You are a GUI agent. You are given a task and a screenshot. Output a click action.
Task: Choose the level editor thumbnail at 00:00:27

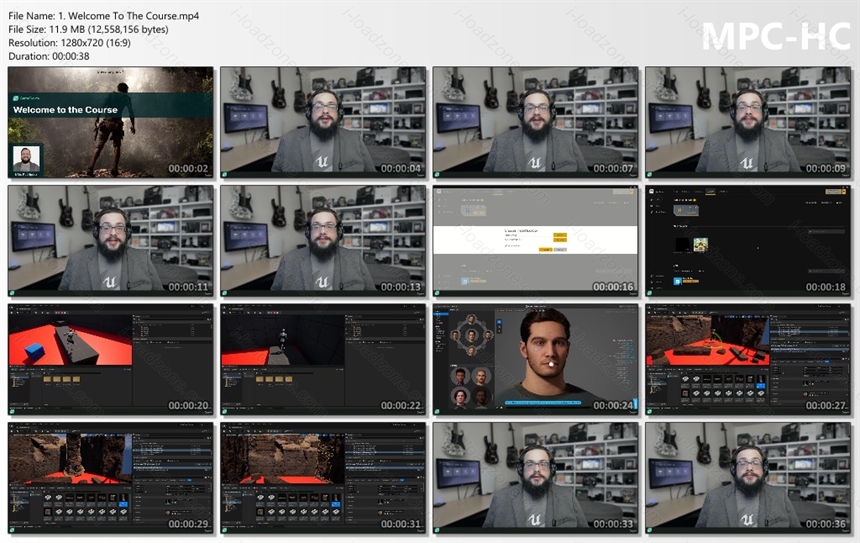[x=748, y=359]
